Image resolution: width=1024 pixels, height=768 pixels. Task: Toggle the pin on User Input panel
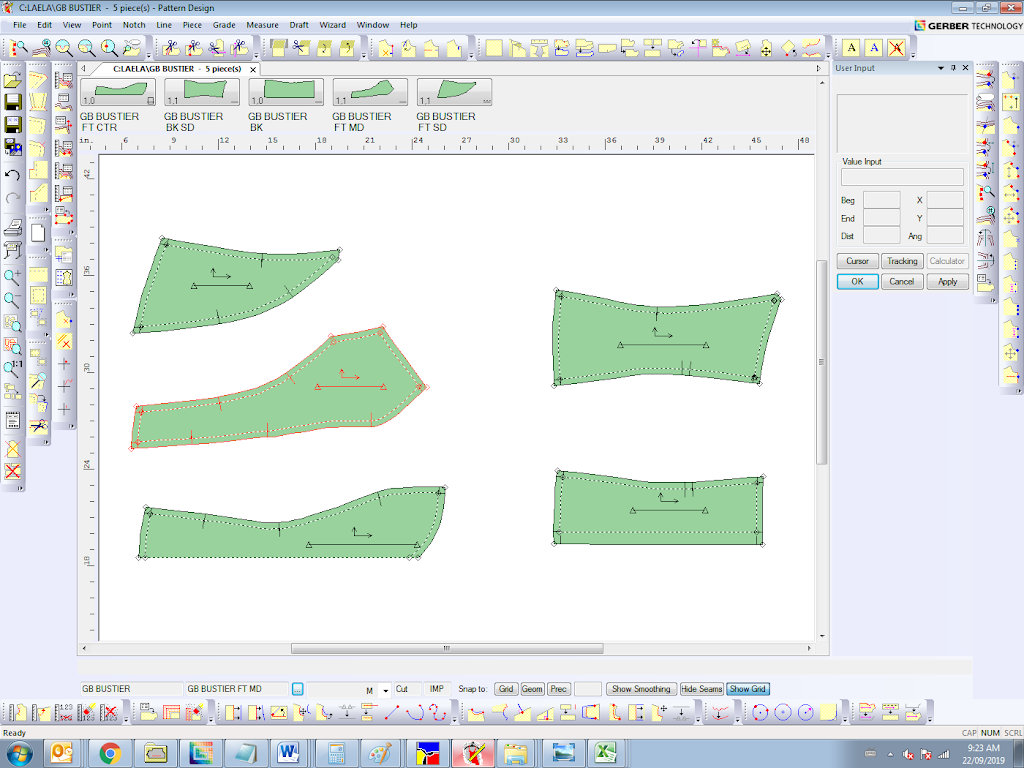[953, 68]
